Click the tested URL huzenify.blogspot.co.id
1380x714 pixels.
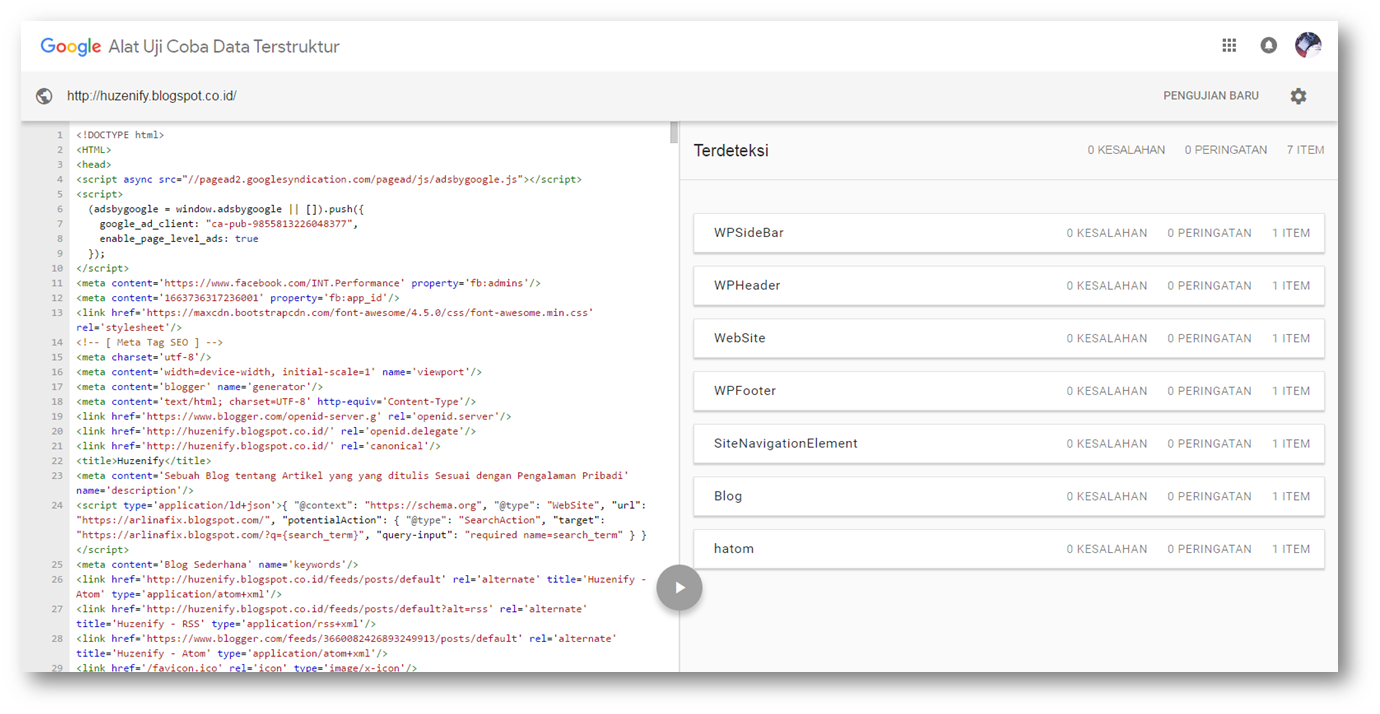coord(152,96)
